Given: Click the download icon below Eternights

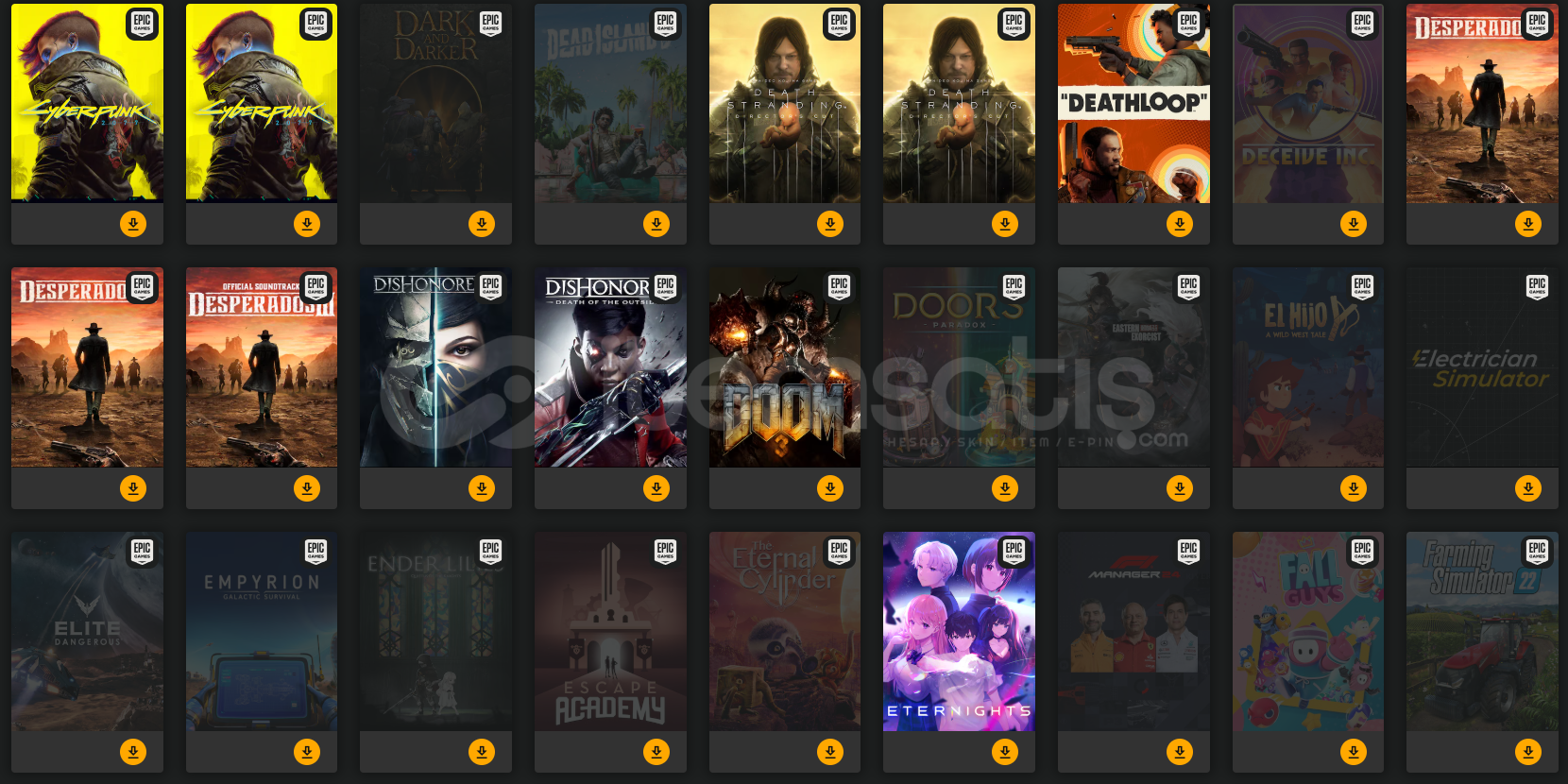Looking at the screenshot, I should click(x=1005, y=752).
